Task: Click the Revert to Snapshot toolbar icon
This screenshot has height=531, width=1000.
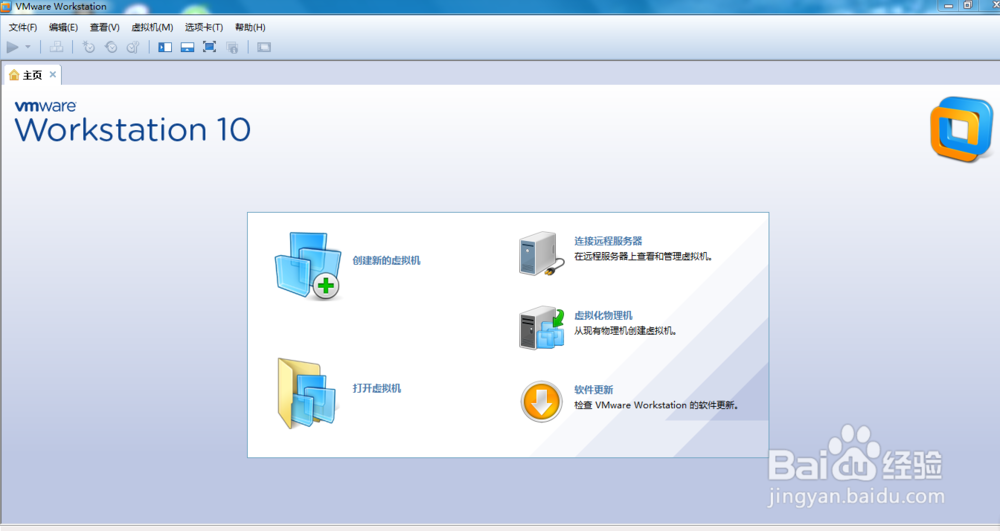Action: coord(111,47)
